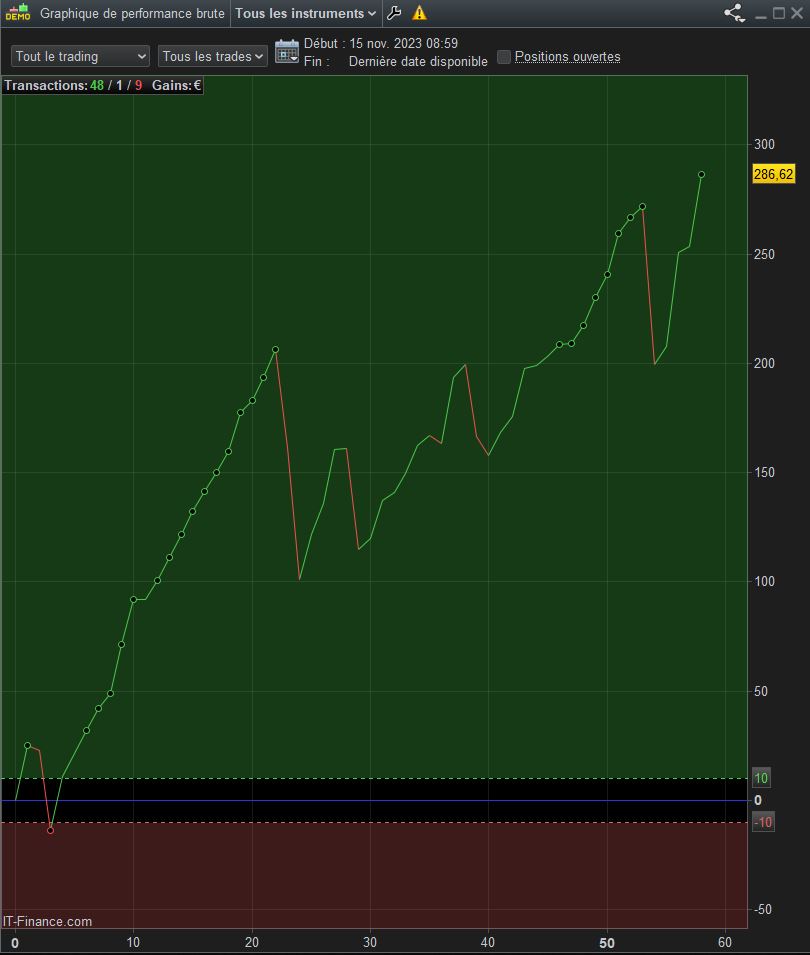
Task: Enable the Positions ouvertes checkbox
Action: pos(504,57)
